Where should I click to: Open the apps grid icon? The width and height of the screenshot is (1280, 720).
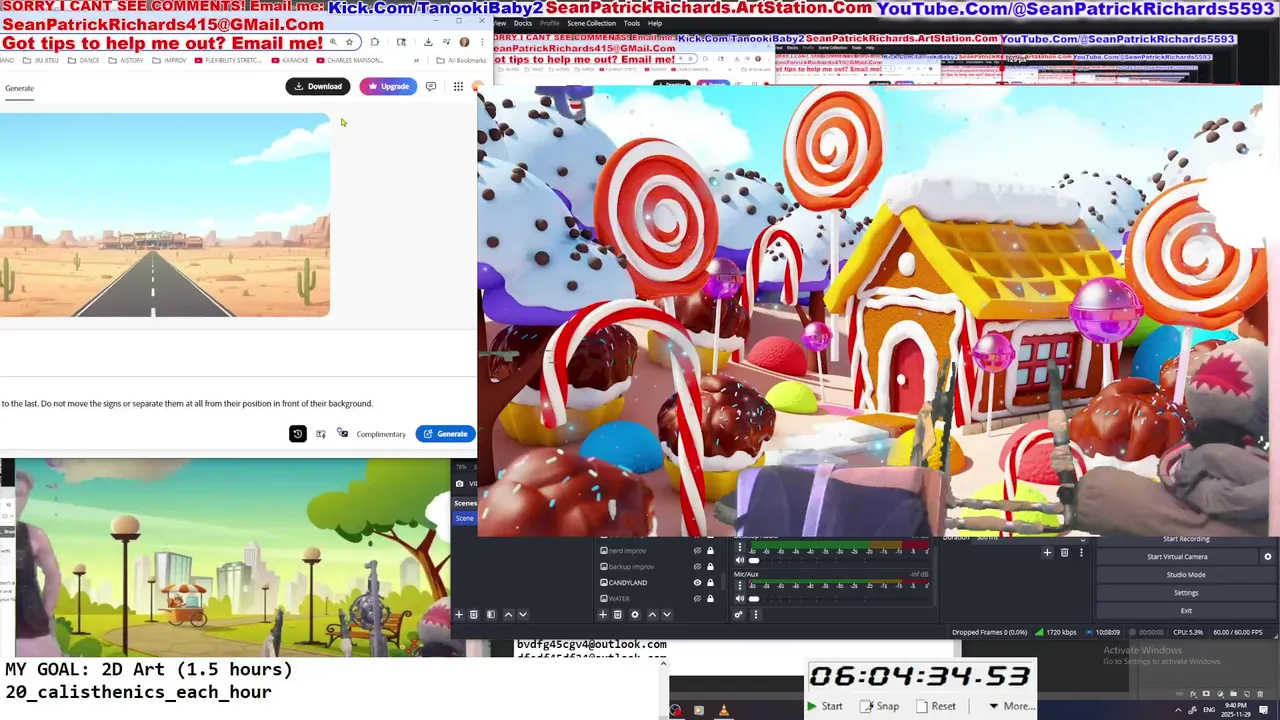coord(458,86)
